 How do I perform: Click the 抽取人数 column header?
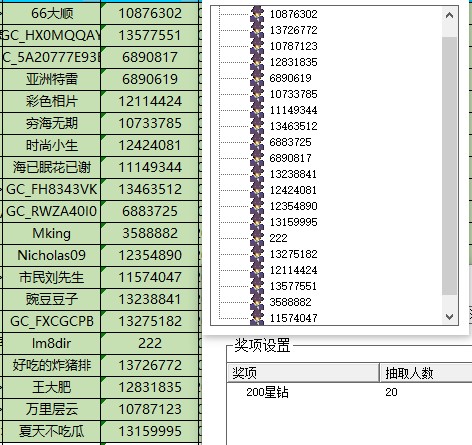[x=426, y=373]
